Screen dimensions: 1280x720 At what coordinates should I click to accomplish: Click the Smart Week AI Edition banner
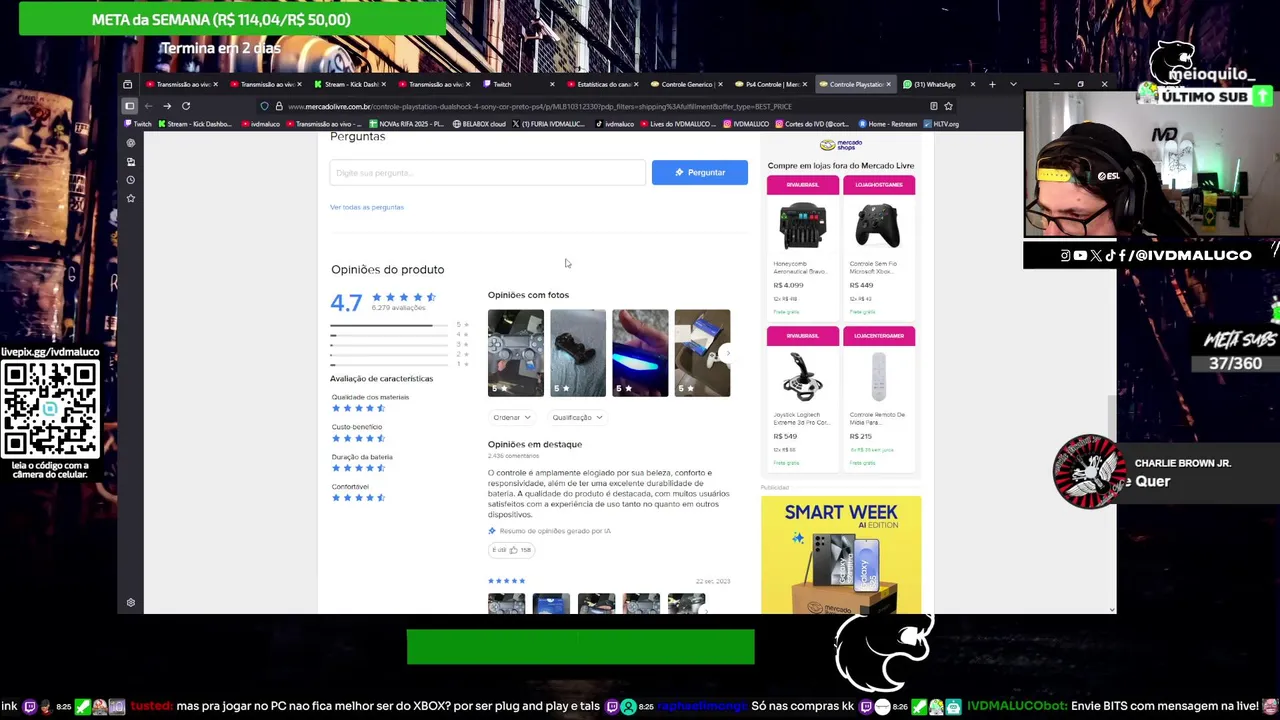841,554
